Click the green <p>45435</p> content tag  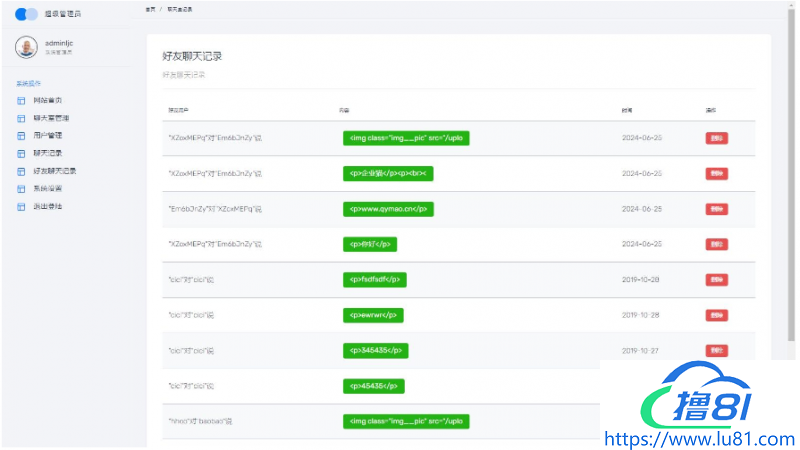coord(373,385)
